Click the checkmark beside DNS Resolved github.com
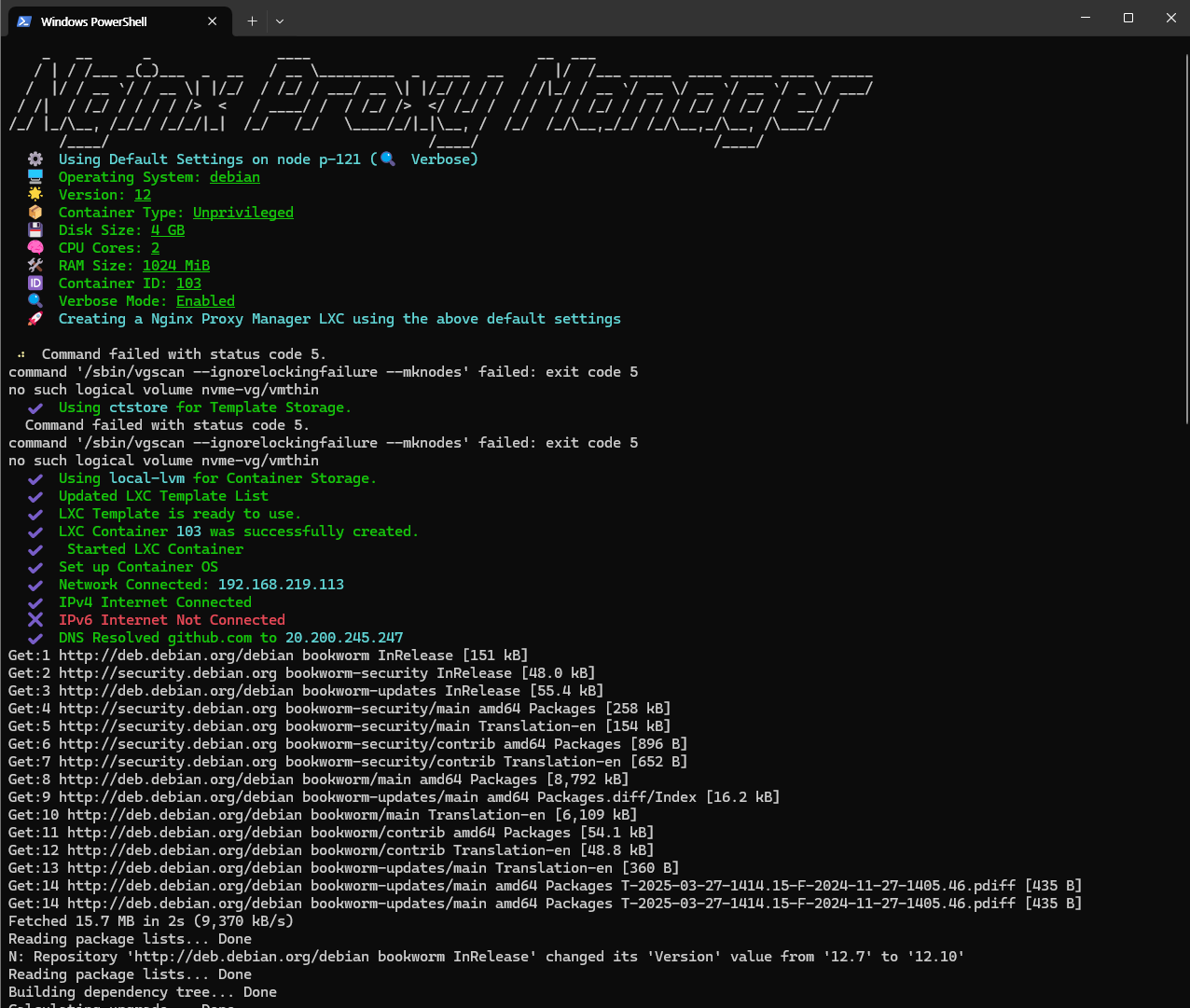Image resolution: width=1190 pixels, height=1008 pixels. tap(35, 638)
